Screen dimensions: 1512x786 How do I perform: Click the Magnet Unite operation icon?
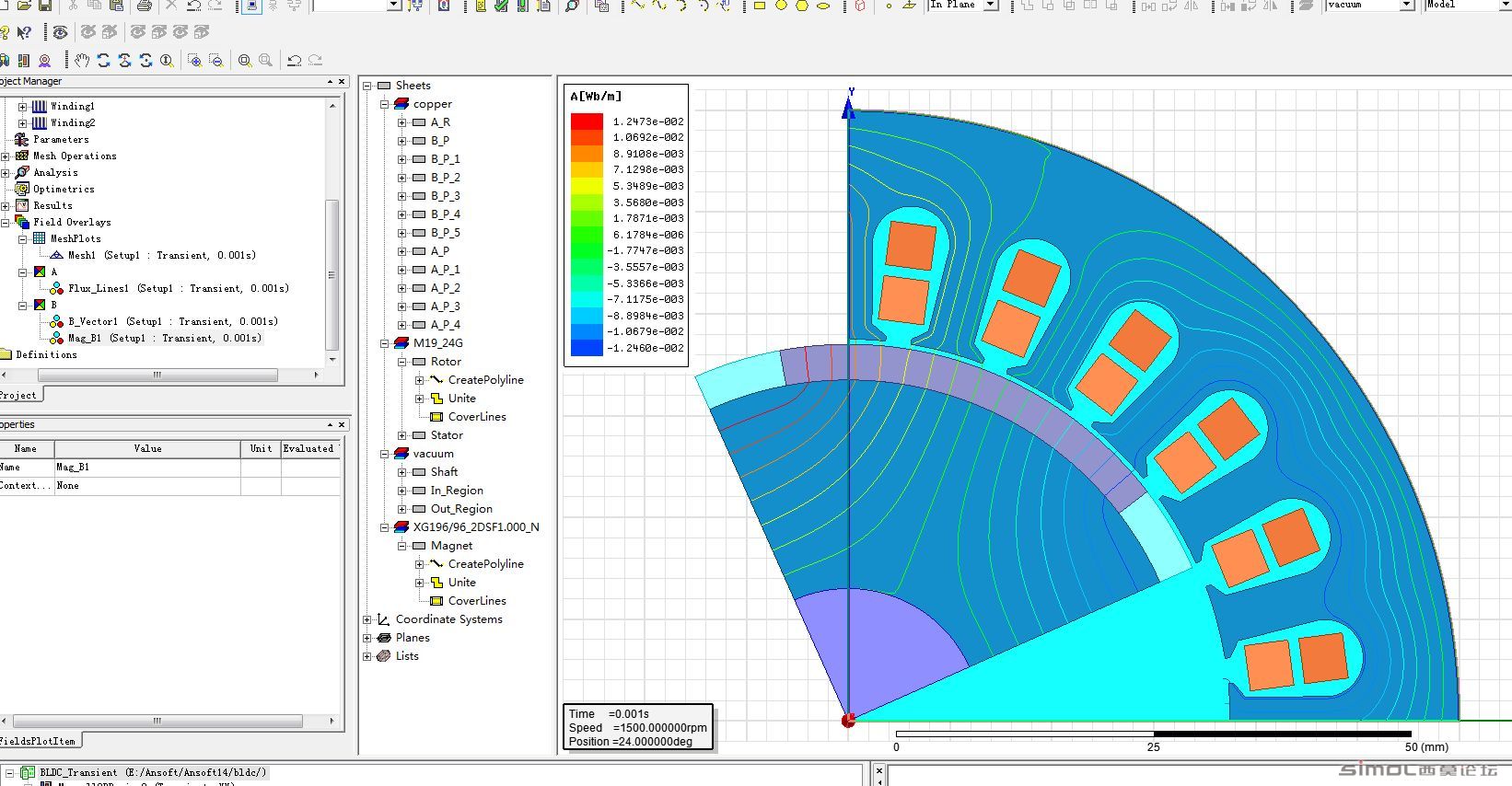click(436, 583)
